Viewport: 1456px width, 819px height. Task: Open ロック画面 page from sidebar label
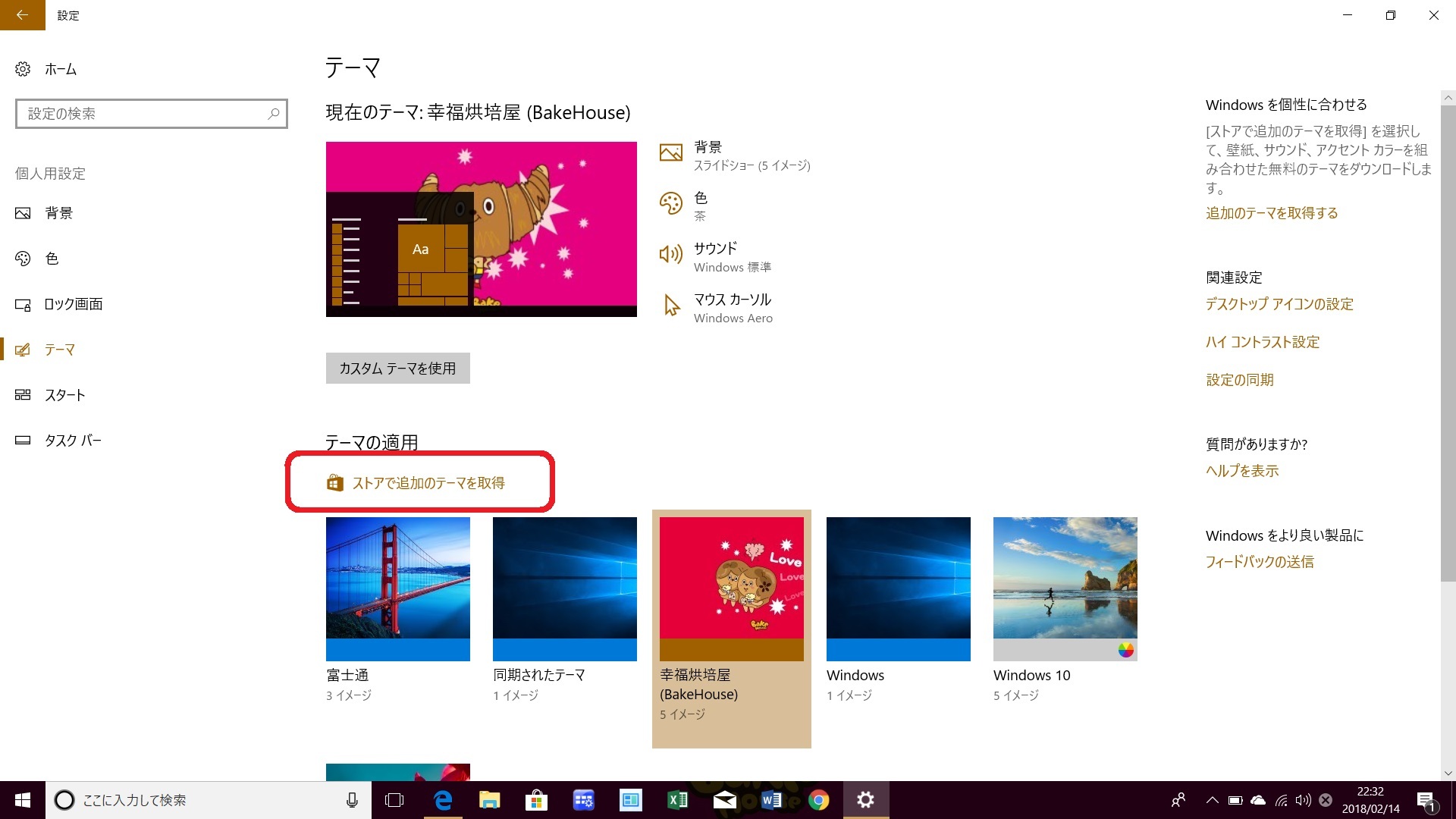[74, 304]
